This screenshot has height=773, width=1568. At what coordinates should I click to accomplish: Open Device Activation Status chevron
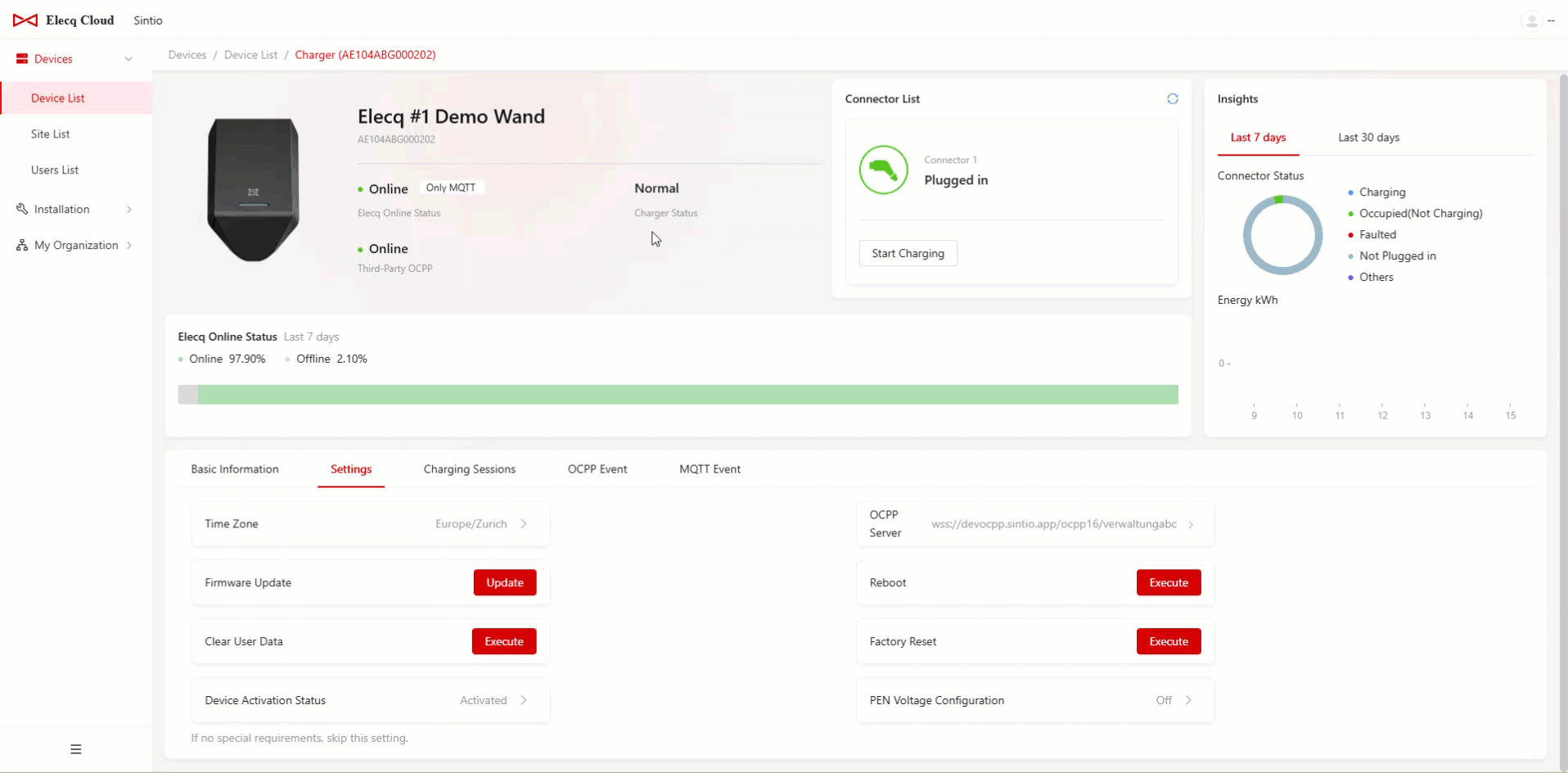pos(524,700)
